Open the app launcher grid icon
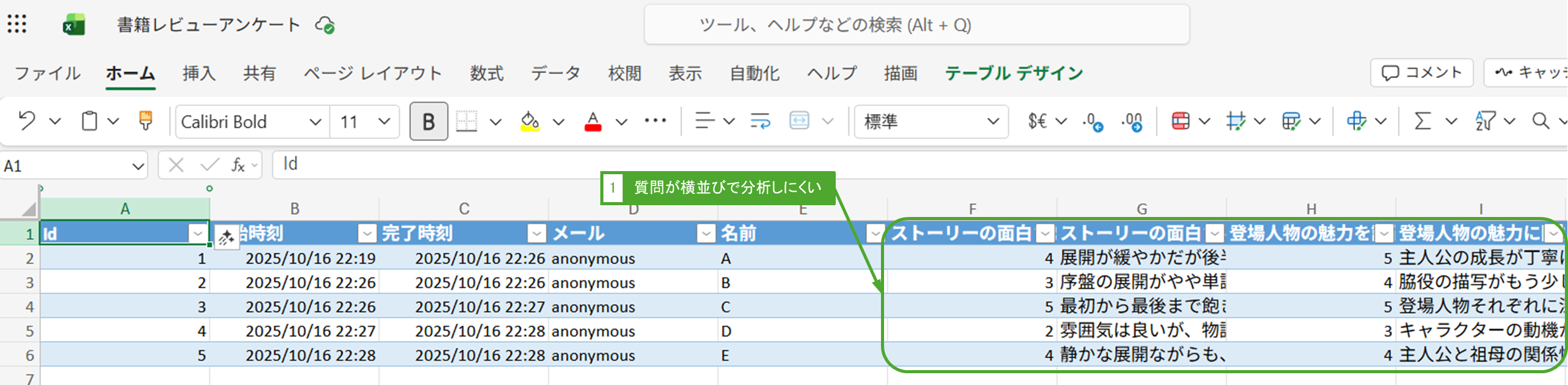This screenshot has width=1568, height=385. click(17, 24)
